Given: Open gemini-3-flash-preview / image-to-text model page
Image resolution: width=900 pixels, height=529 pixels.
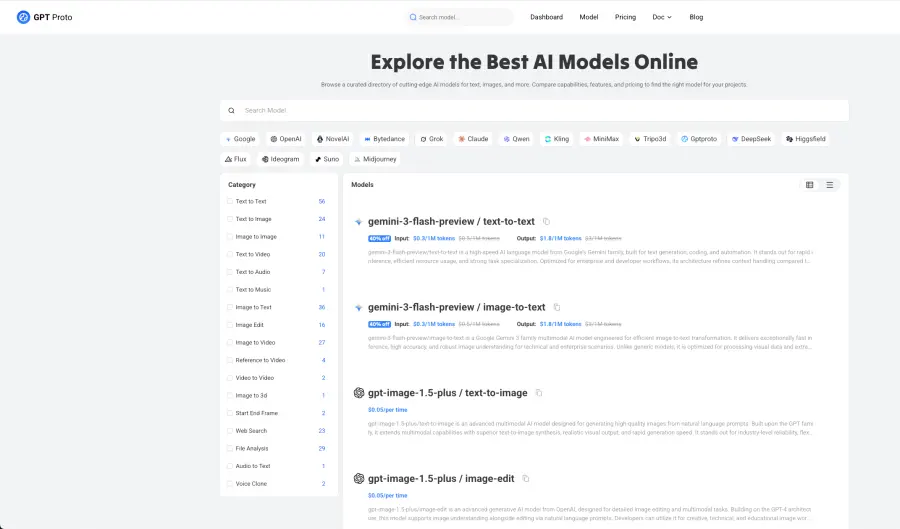Looking at the screenshot, I should [456, 307].
